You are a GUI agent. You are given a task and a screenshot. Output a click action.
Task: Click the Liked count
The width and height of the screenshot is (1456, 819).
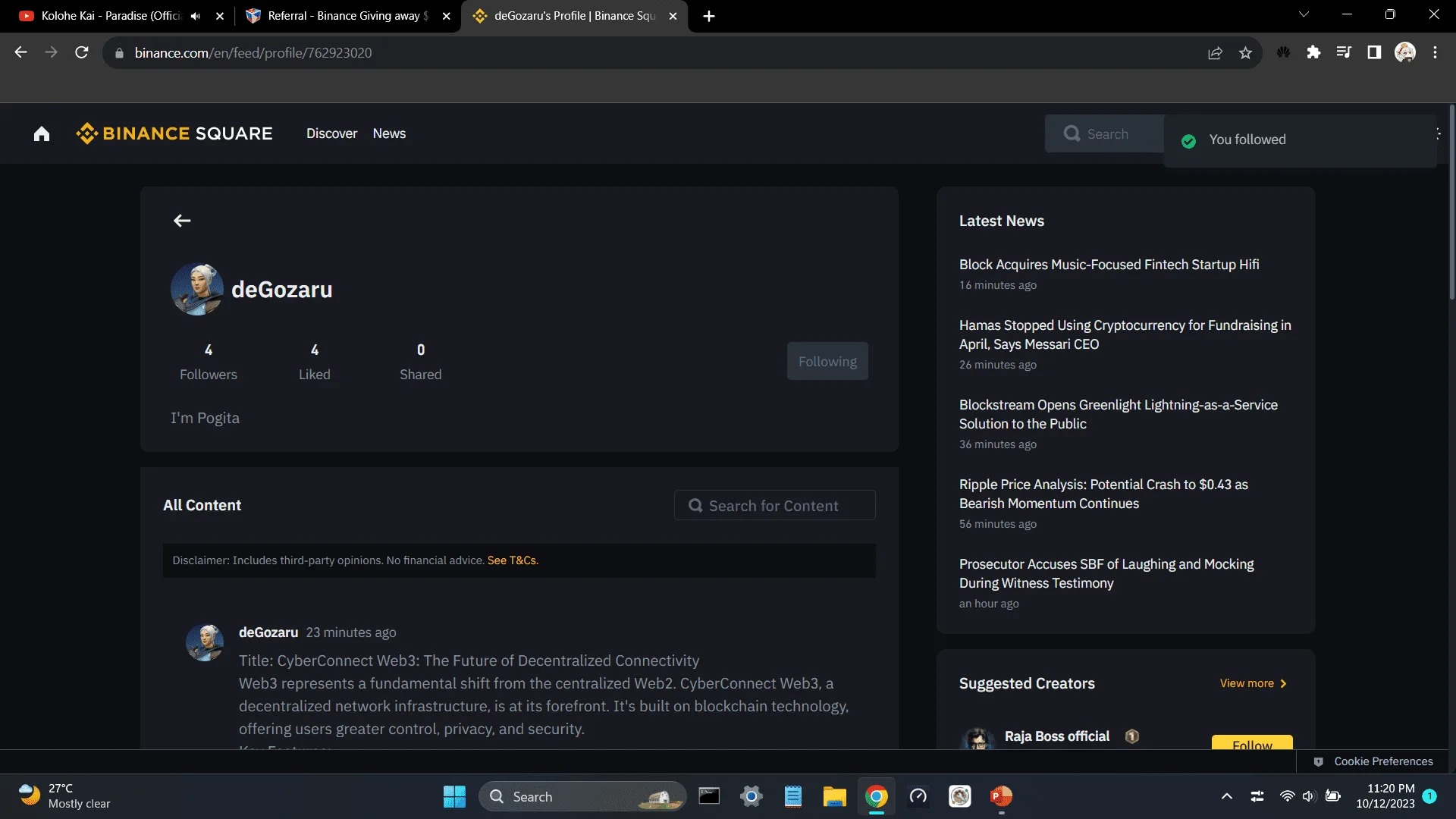click(315, 362)
